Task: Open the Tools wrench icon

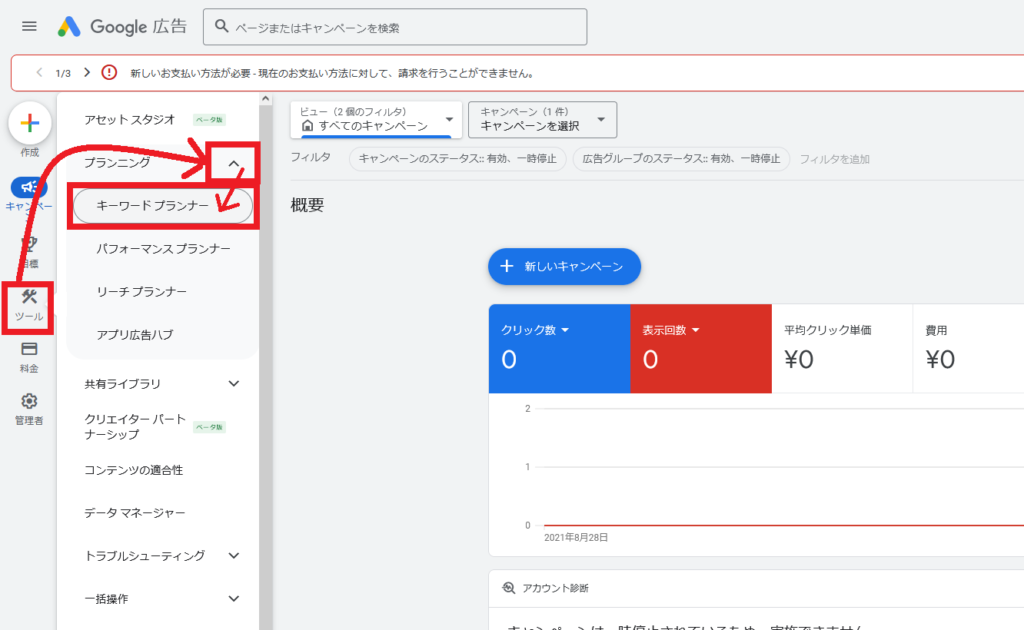Action: (29, 297)
